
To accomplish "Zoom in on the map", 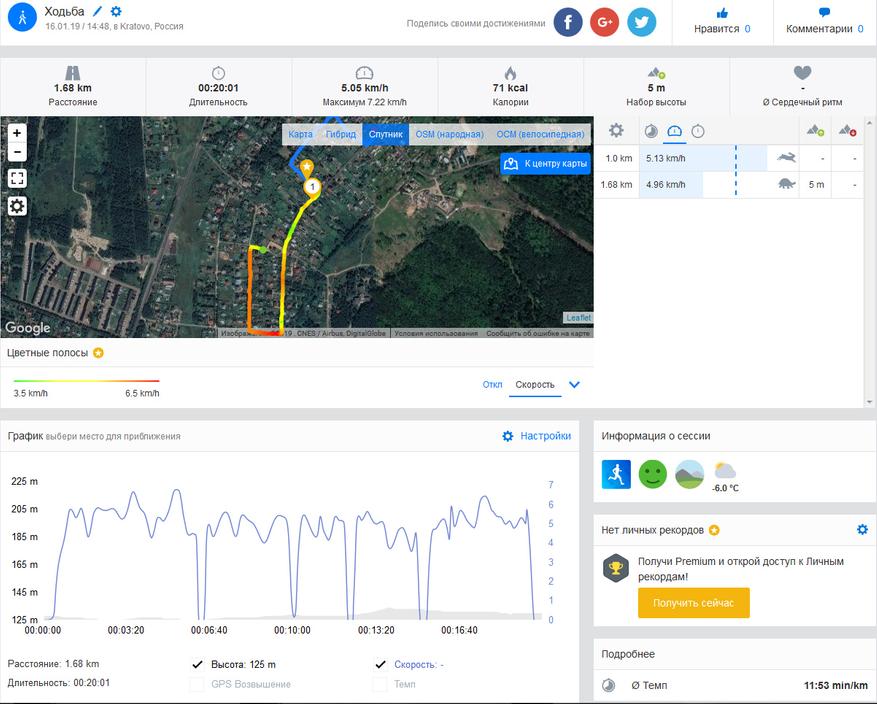I will point(17,133).
